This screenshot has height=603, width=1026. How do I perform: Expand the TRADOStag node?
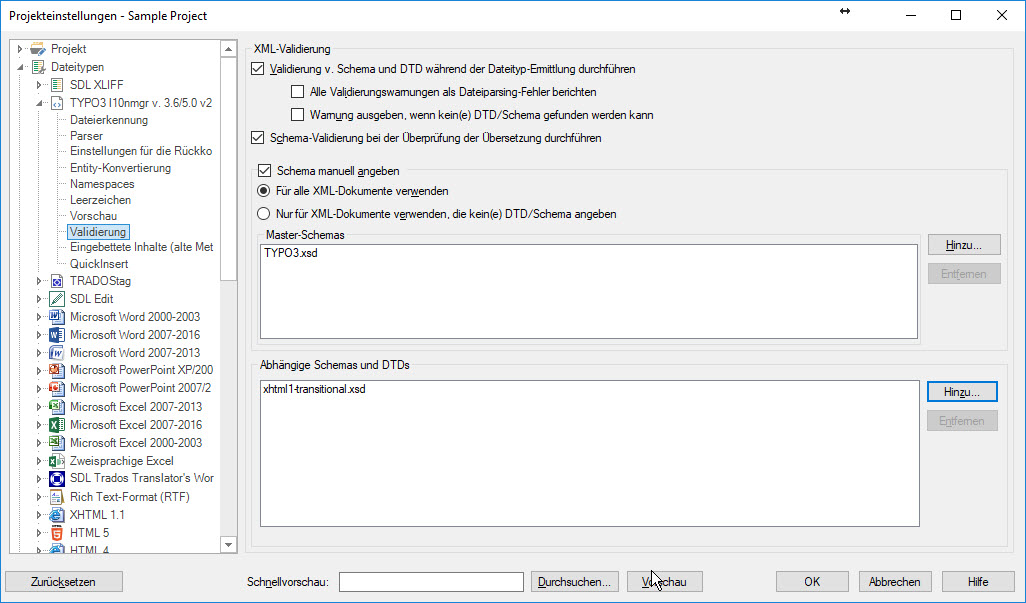coord(39,281)
